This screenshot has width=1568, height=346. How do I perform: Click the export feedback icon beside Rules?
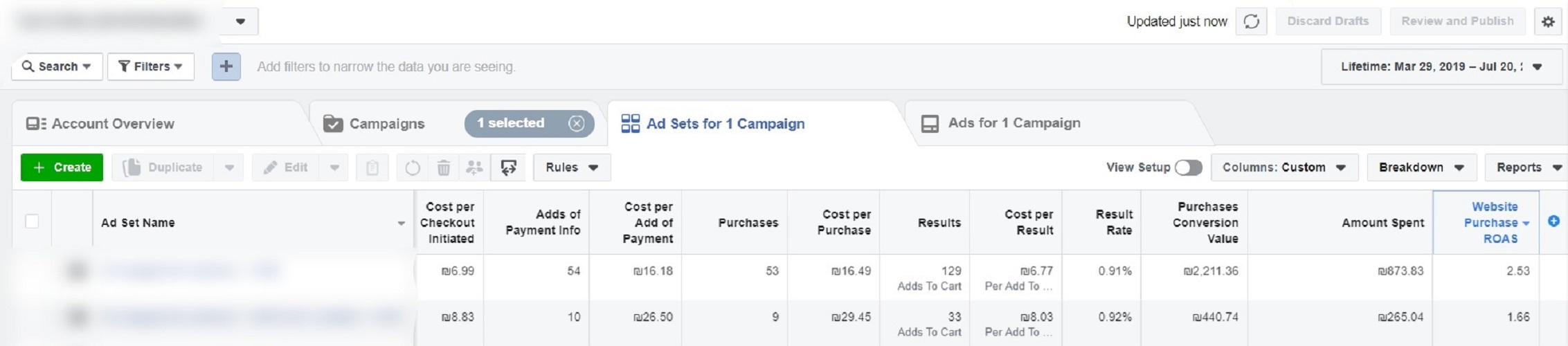(508, 167)
